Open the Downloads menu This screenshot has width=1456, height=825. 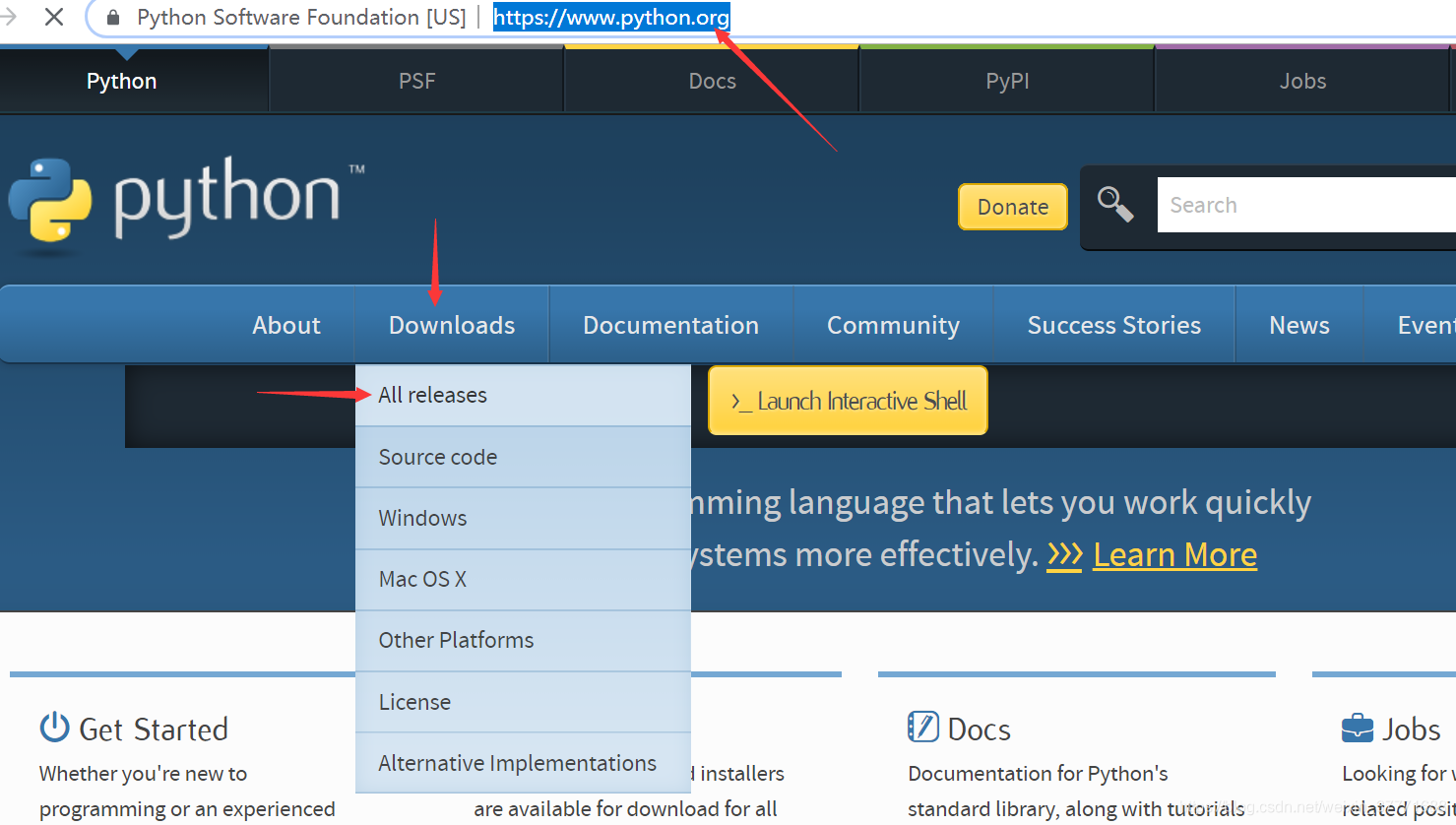pyautogui.click(x=452, y=325)
